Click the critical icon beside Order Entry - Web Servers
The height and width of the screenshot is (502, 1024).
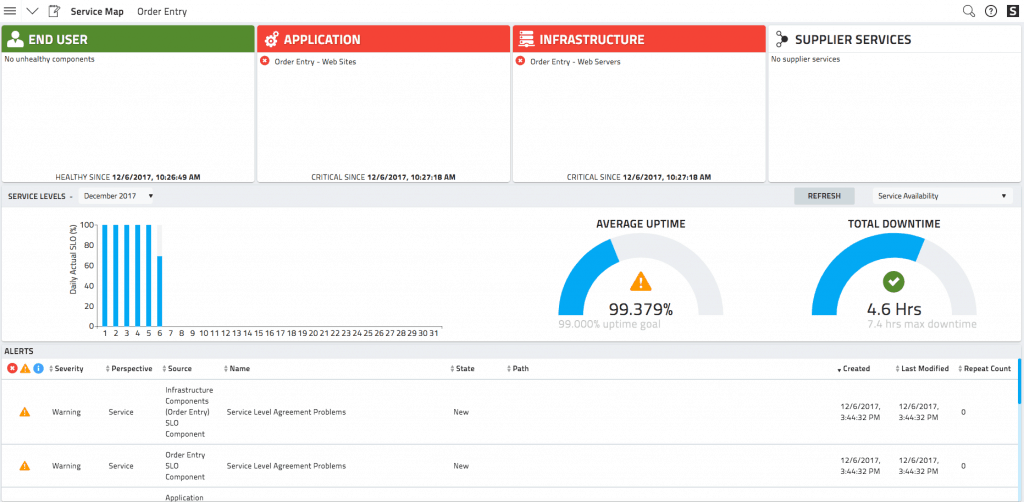[520, 61]
